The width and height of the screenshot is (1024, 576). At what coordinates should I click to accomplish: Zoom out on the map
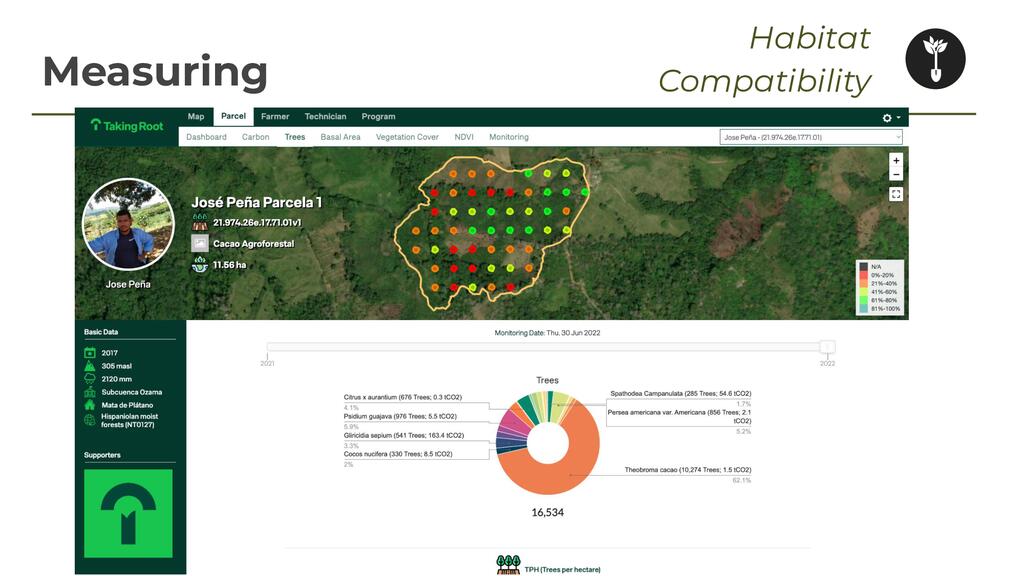(896, 175)
